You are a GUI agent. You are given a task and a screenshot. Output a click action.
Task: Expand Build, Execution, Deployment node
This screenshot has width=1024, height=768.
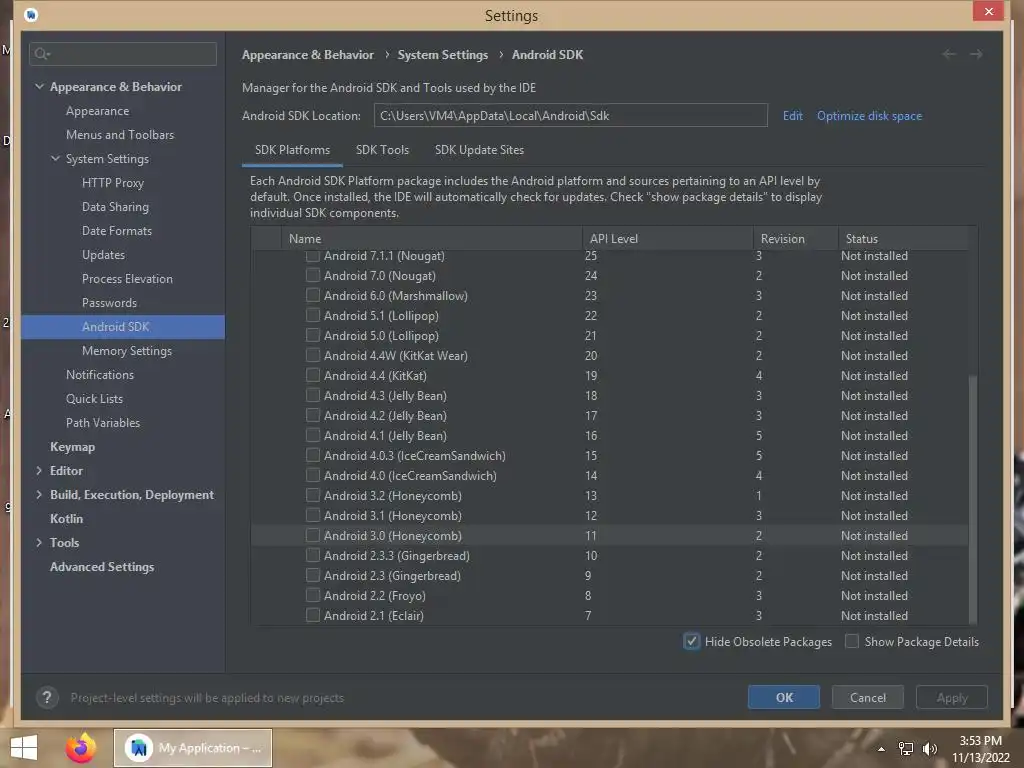tap(39, 494)
